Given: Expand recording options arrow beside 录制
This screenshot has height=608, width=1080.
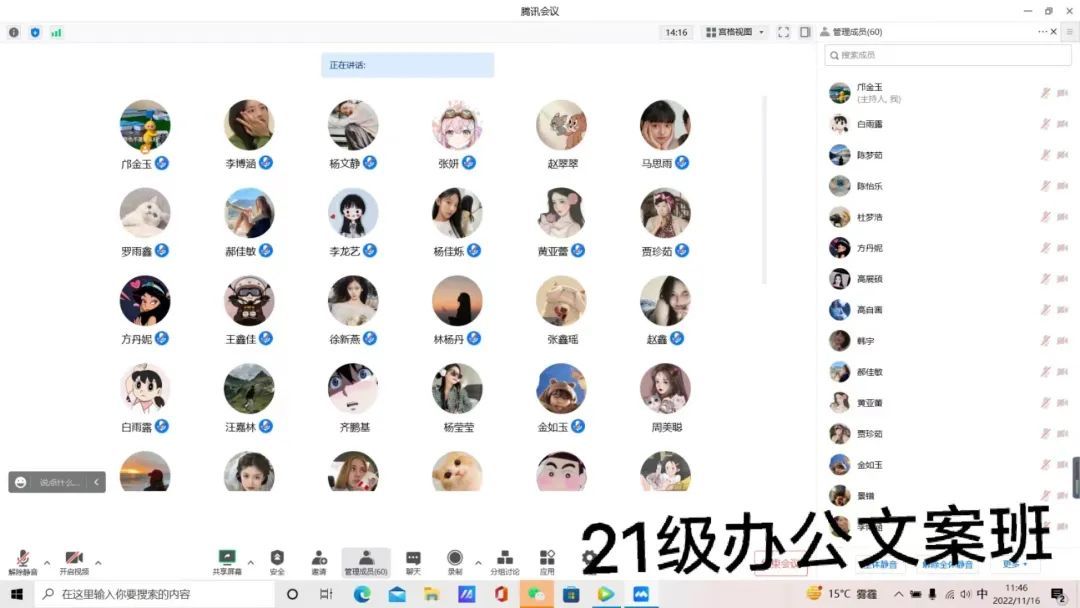Looking at the screenshot, I should click(478, 563).
